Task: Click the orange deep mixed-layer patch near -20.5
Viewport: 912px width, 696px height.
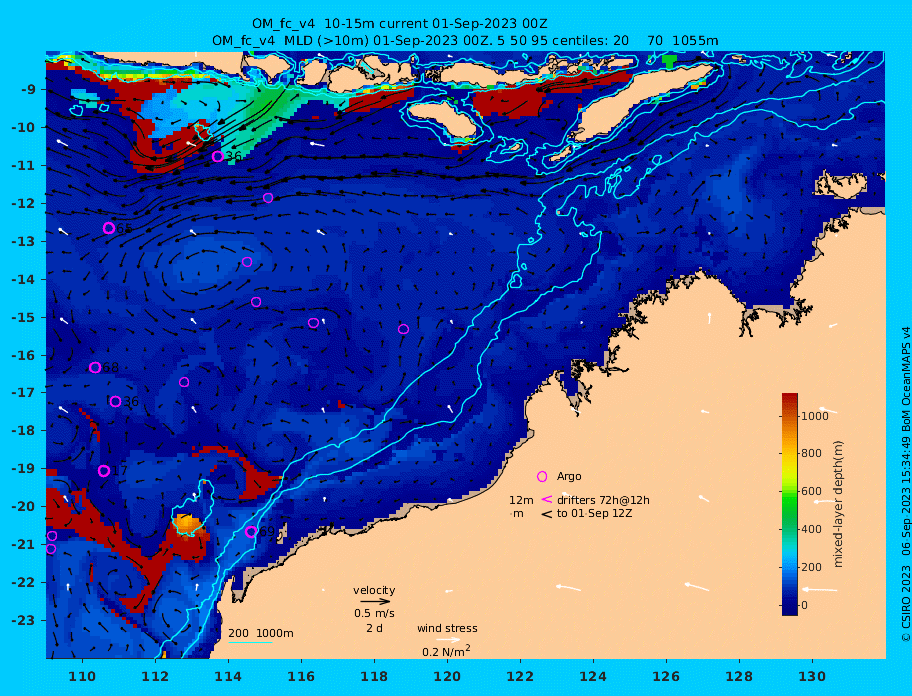Action: 188,524
